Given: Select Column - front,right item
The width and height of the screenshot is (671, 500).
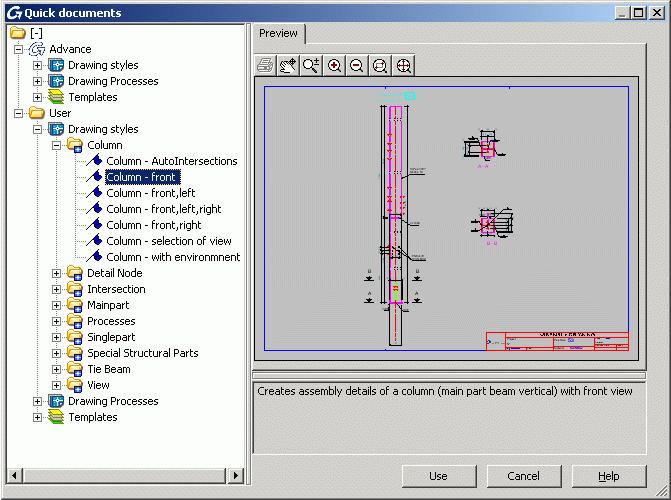Looking at the screenshot, I should pyautogui.click(x=154, y=225).
